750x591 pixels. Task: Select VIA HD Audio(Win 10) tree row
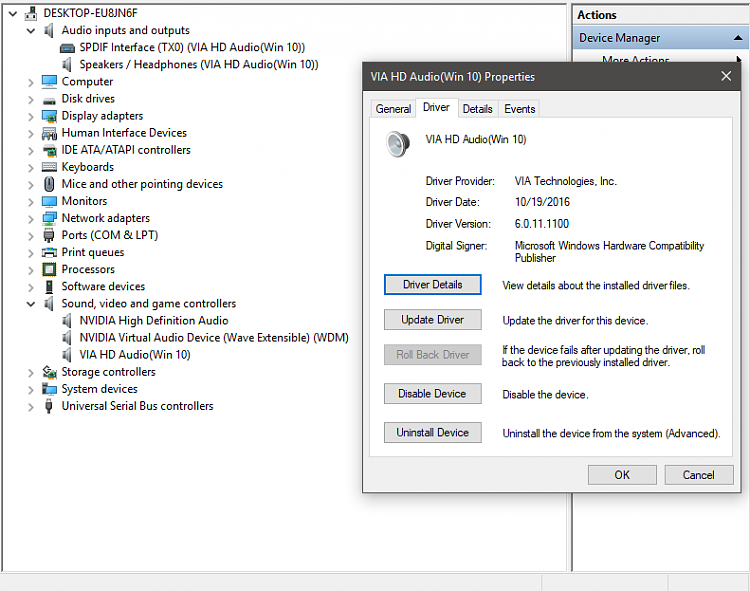(x=135, y=355)
